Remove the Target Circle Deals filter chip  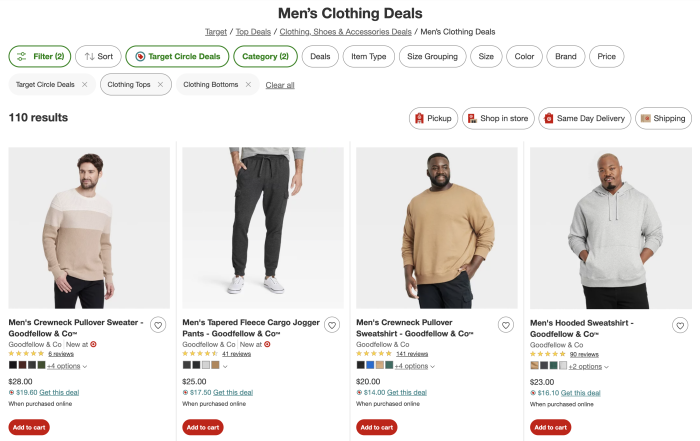[x=85, y=85]
